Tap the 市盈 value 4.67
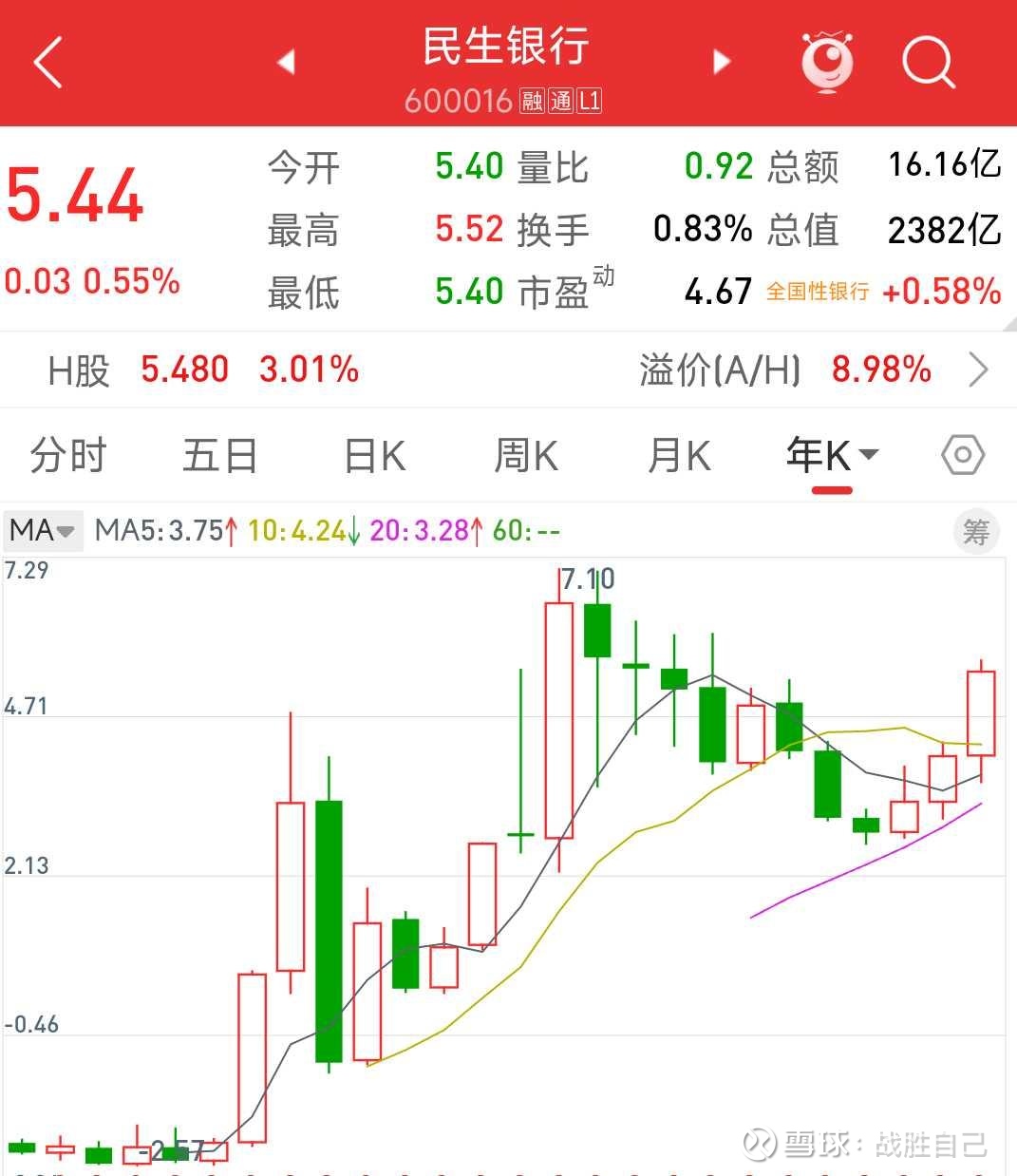The height and width of the screenshot is (1176, 1017). click(x=719, y=292)
